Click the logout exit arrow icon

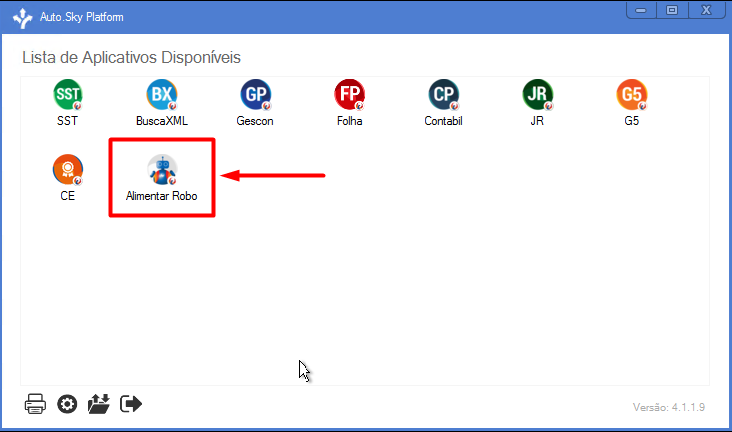(131, 404)
